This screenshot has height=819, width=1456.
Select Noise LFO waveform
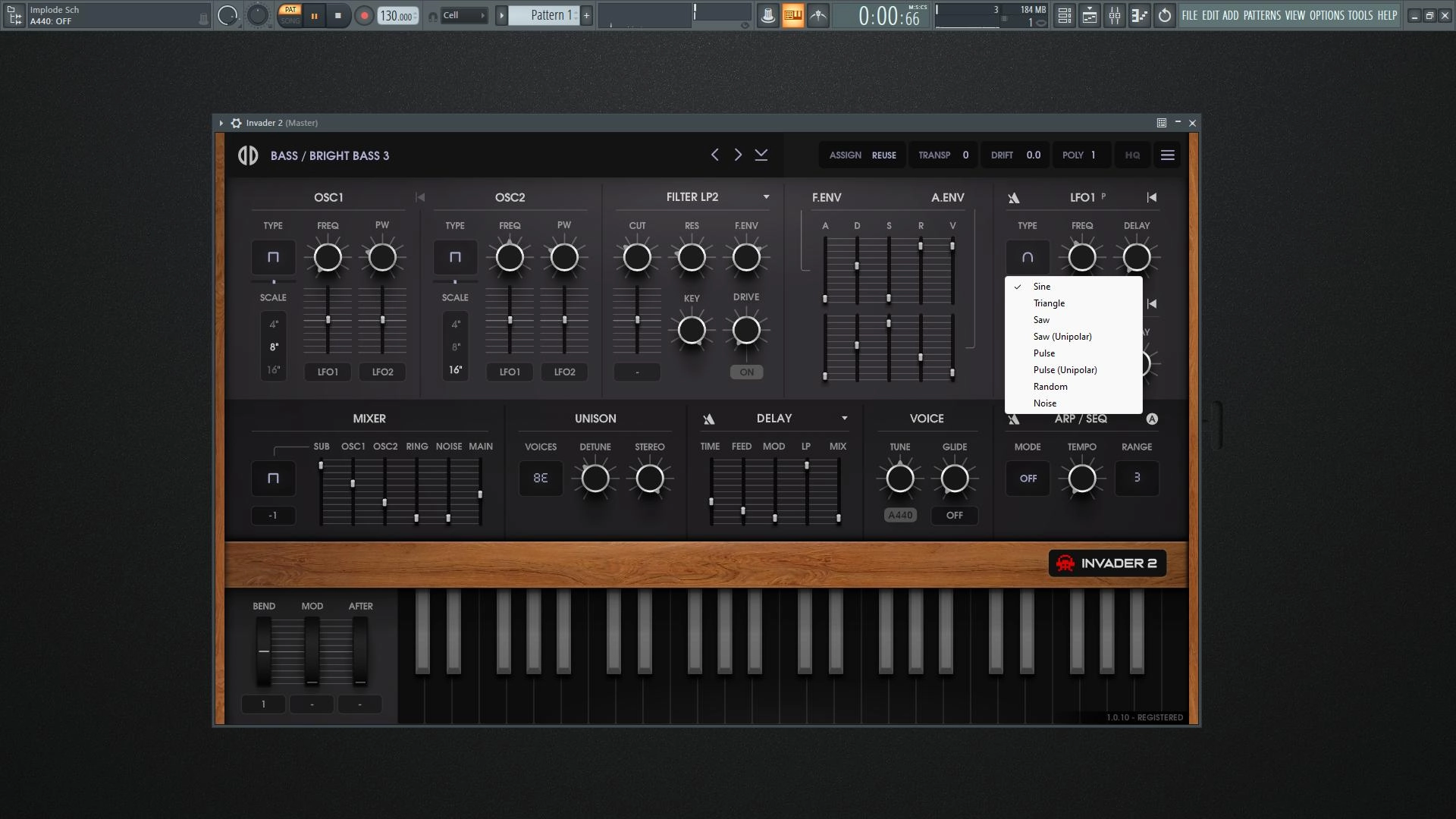tap(1073, 403)
